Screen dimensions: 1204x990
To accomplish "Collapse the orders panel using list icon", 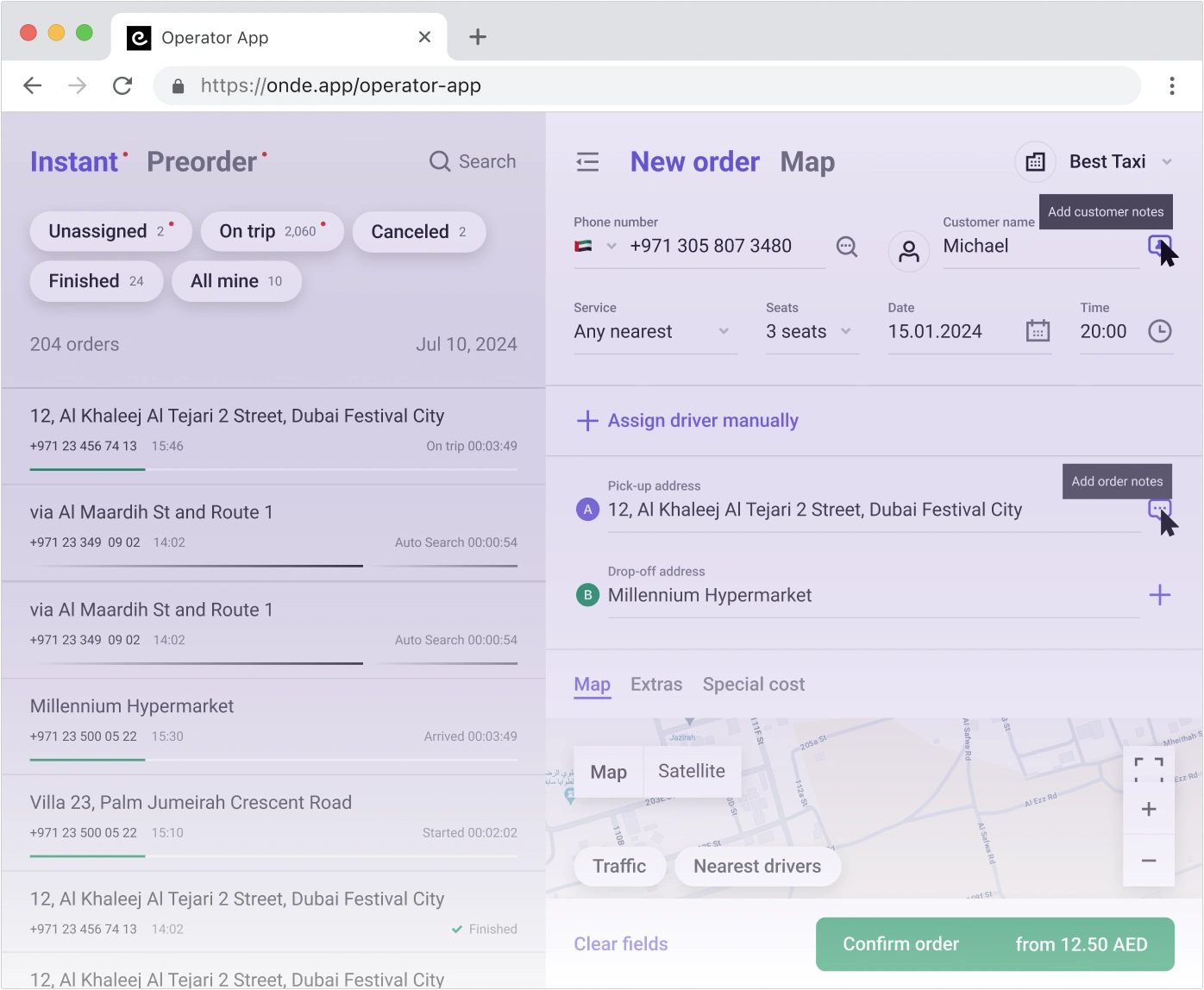I will point(587,162).
